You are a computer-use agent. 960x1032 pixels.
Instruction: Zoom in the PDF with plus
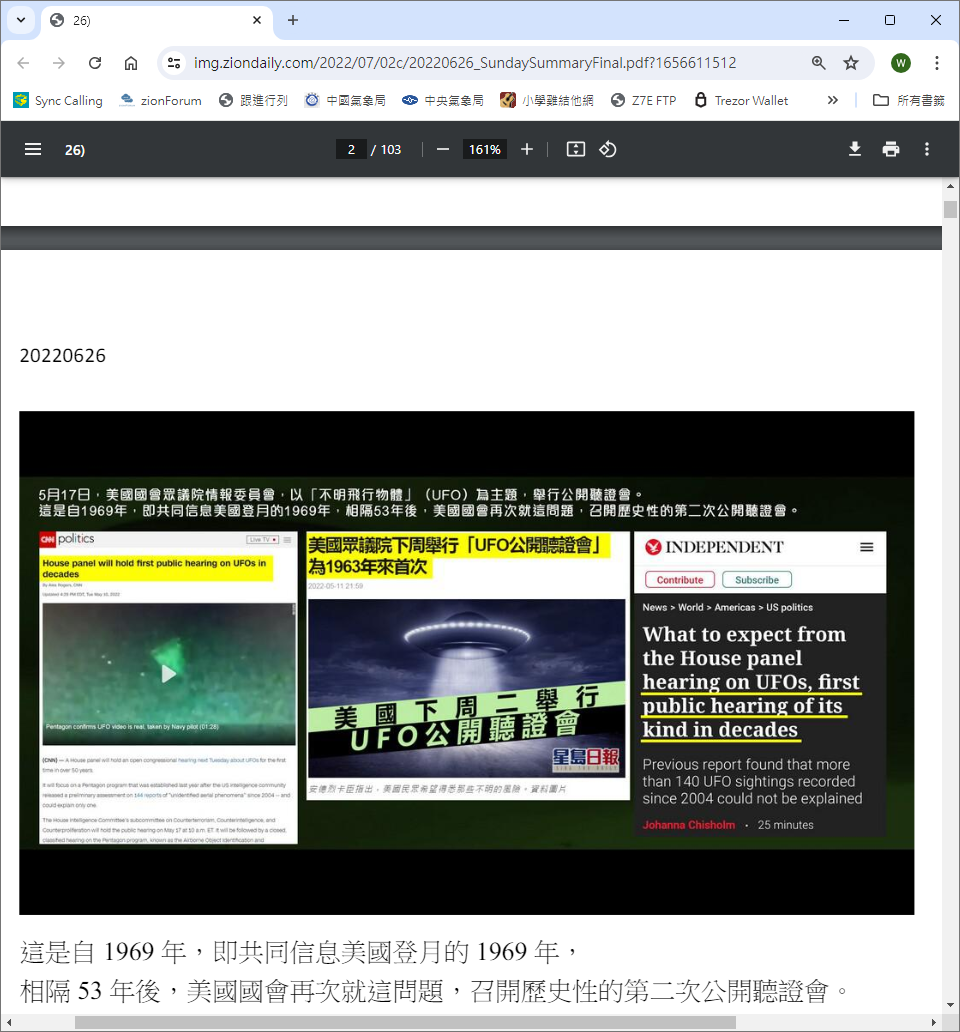click(x=527, y=149)
